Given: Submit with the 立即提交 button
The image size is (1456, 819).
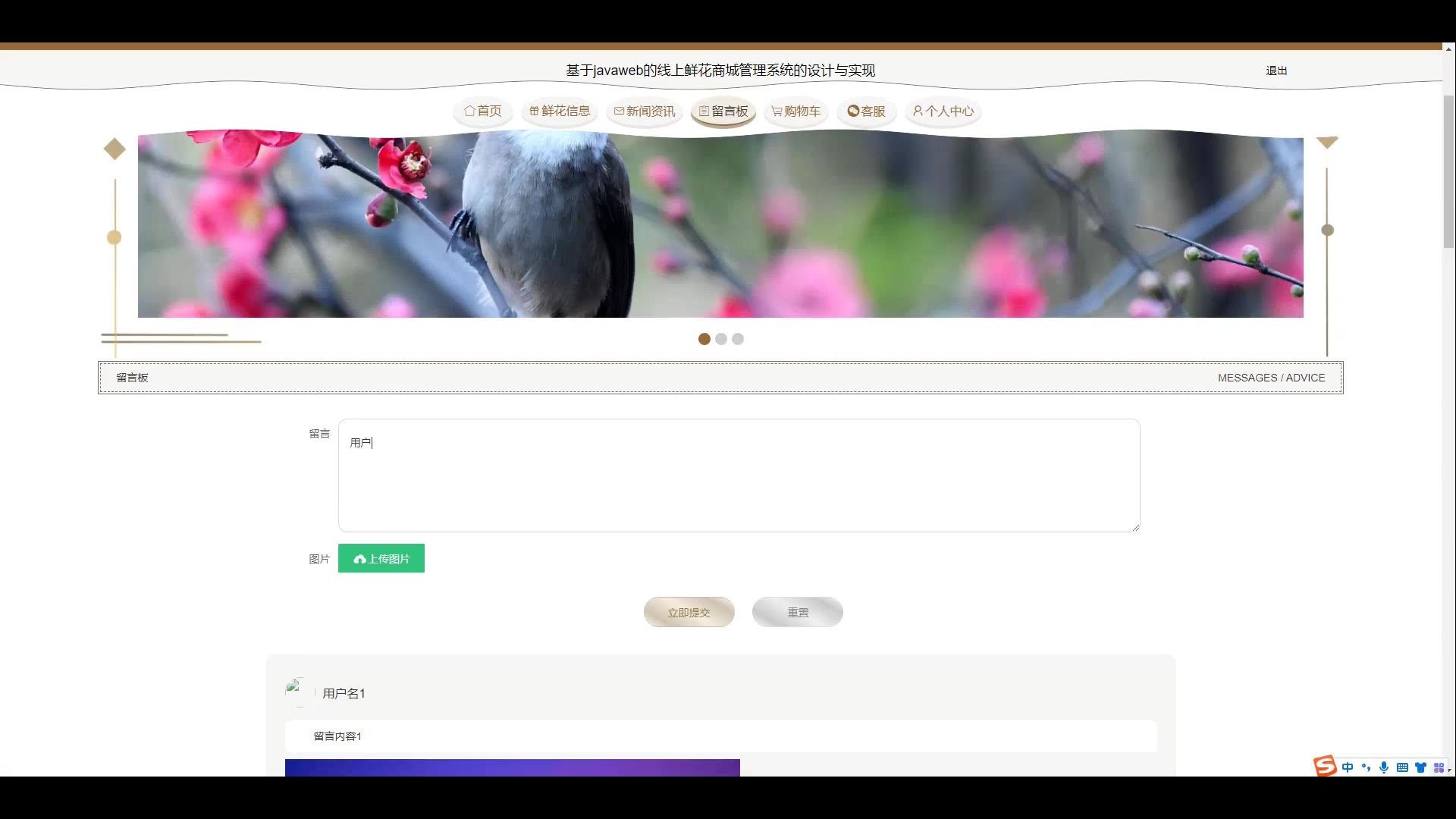Looking at the screenshot, I should tap(689, 612).
